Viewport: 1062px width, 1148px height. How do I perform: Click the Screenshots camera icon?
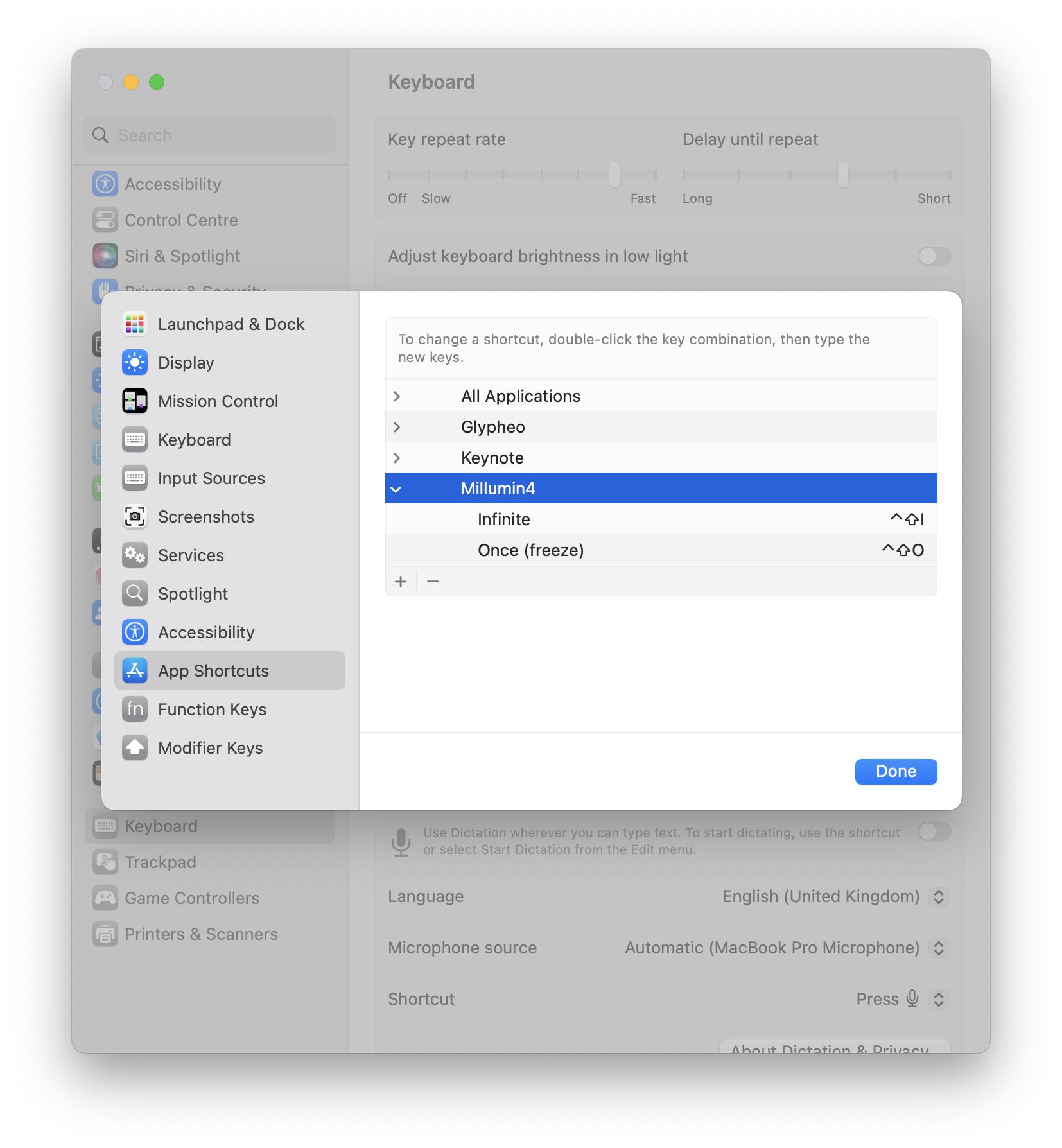[135, 517]
